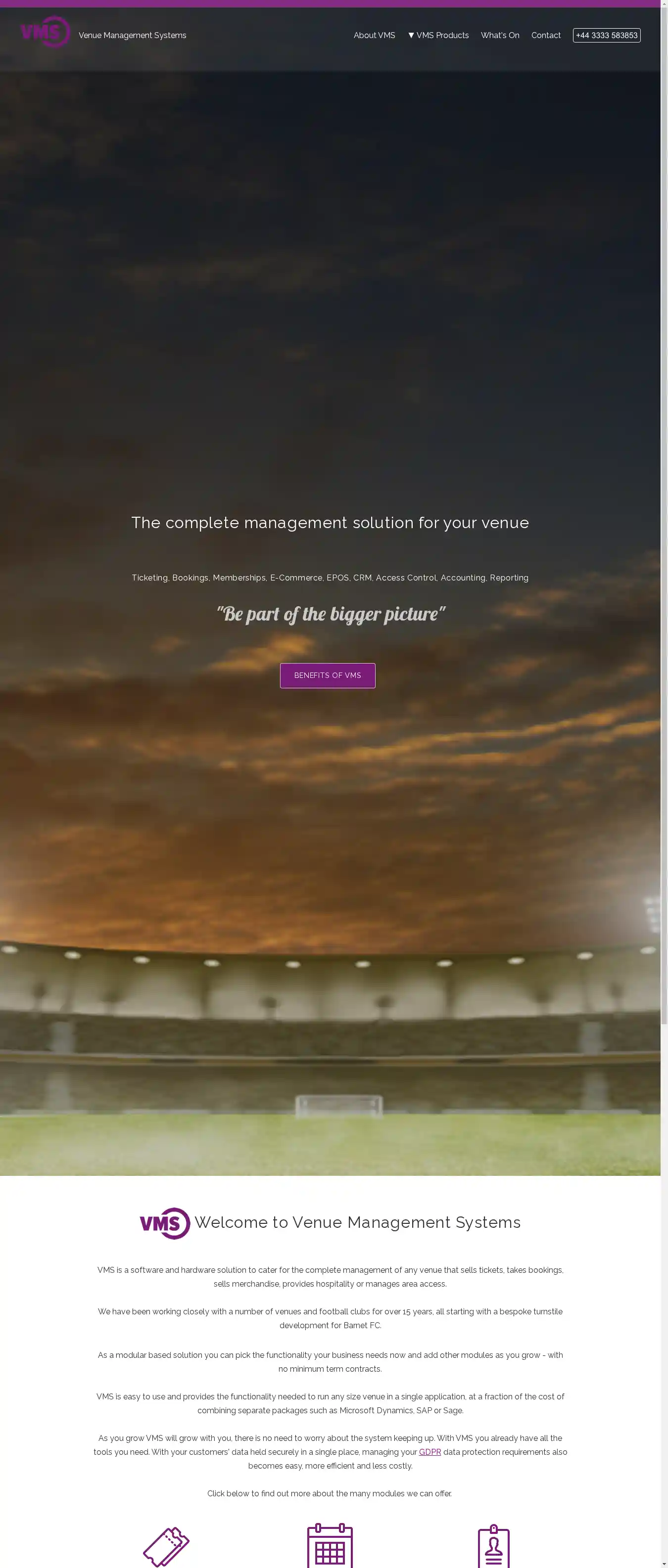Select the ticket module icon
668x1568 pixels.
point(166,1547)
